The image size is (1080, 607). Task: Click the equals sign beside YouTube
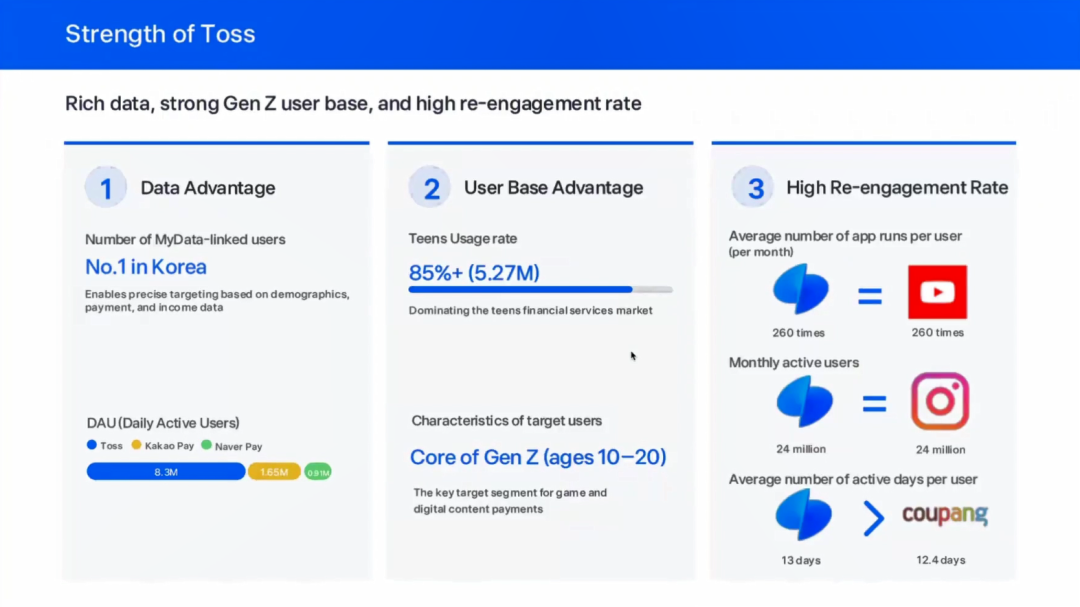tap(870, 297)
